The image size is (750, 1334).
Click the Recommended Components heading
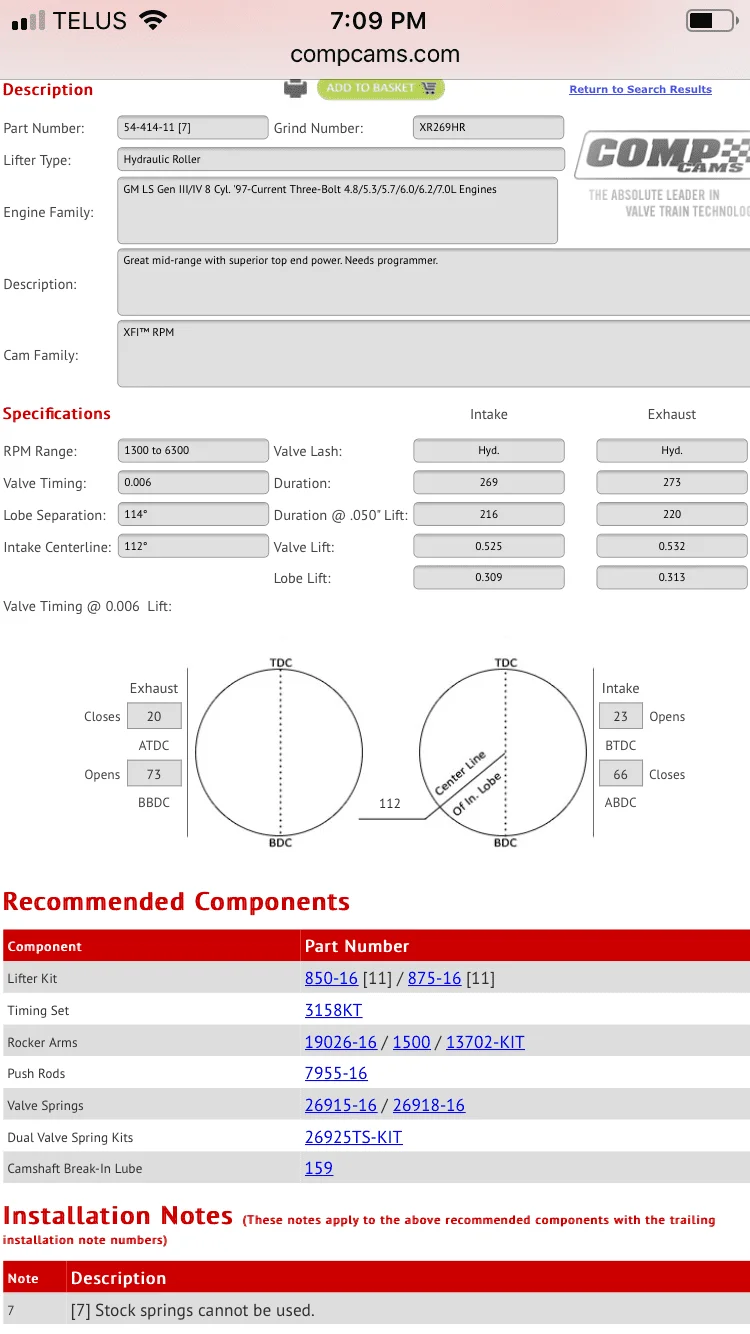pos(176,901)
